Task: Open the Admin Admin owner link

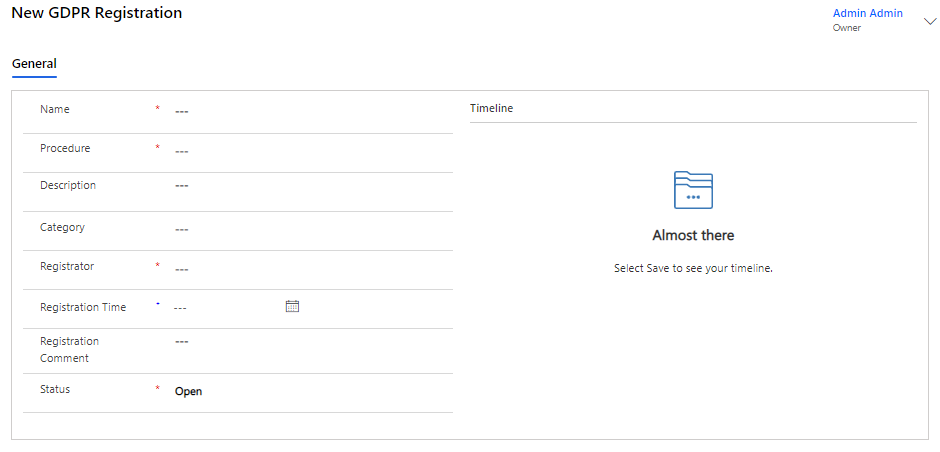Action: 867,14
